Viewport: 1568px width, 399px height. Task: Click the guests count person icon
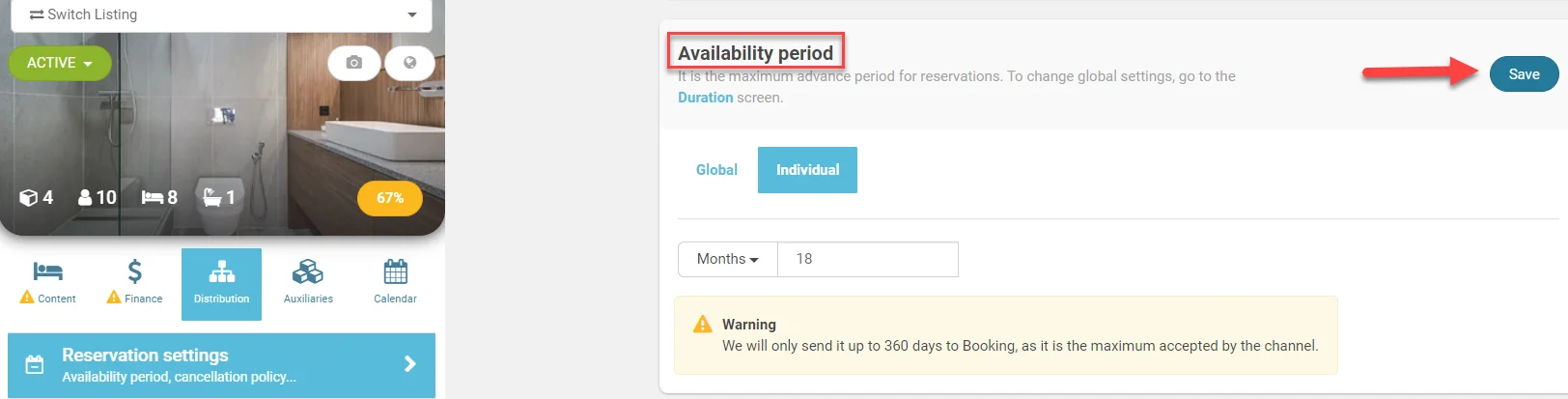pos(86,197)
